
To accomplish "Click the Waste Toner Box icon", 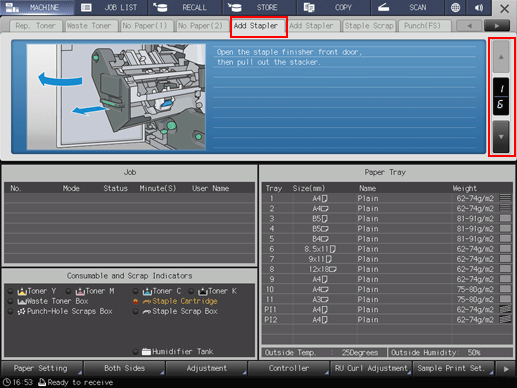I will (22, 301).
